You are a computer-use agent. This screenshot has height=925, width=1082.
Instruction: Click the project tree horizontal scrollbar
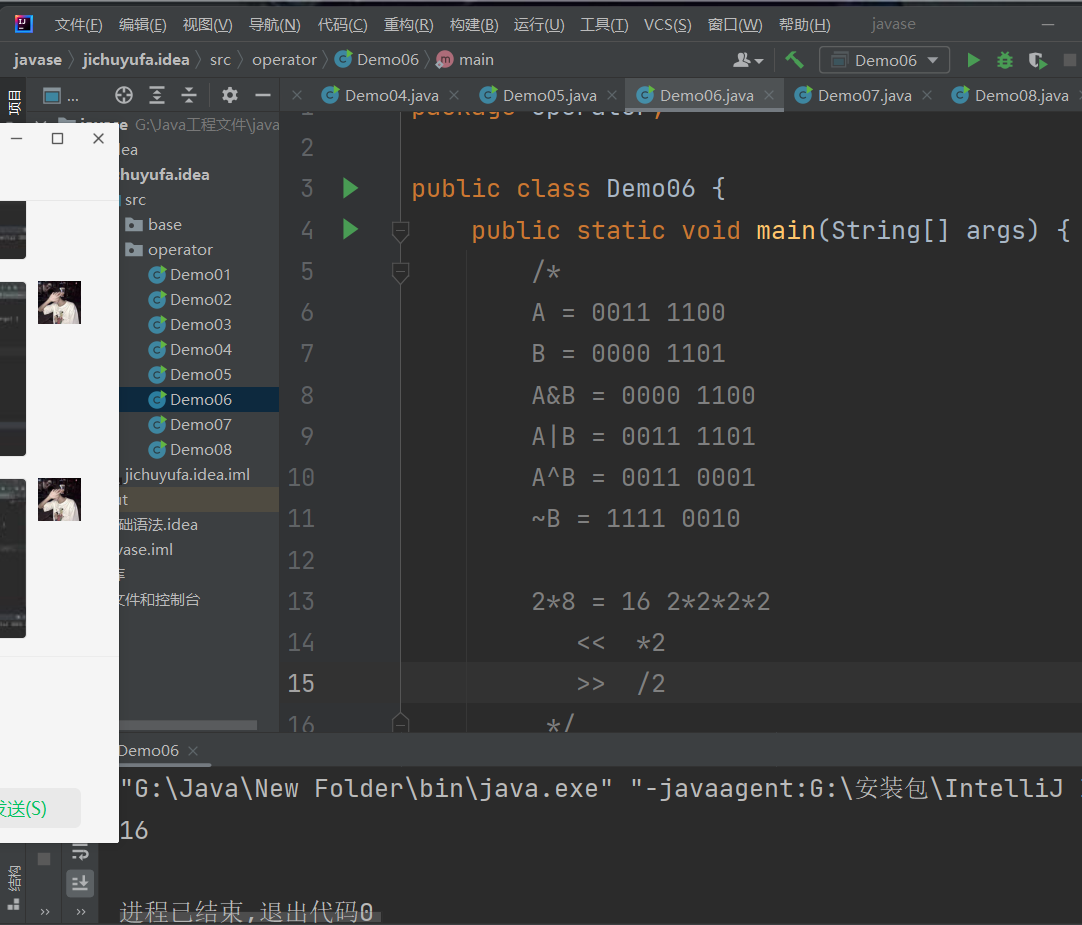[x=187, y=725]
